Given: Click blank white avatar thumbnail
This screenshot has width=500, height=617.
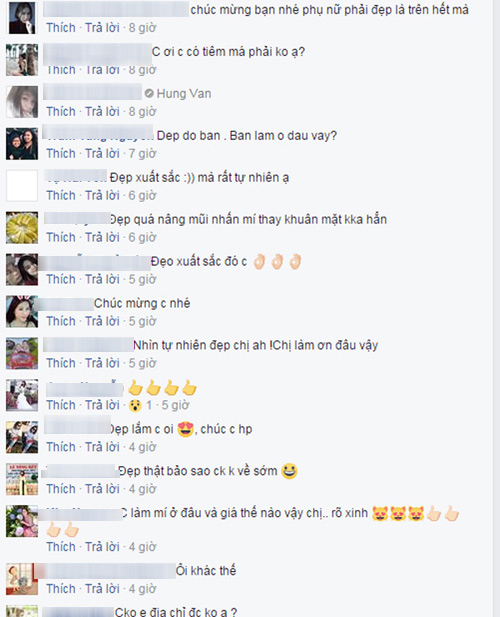Looking at the screenshot, I should click(x=22, y=186).
